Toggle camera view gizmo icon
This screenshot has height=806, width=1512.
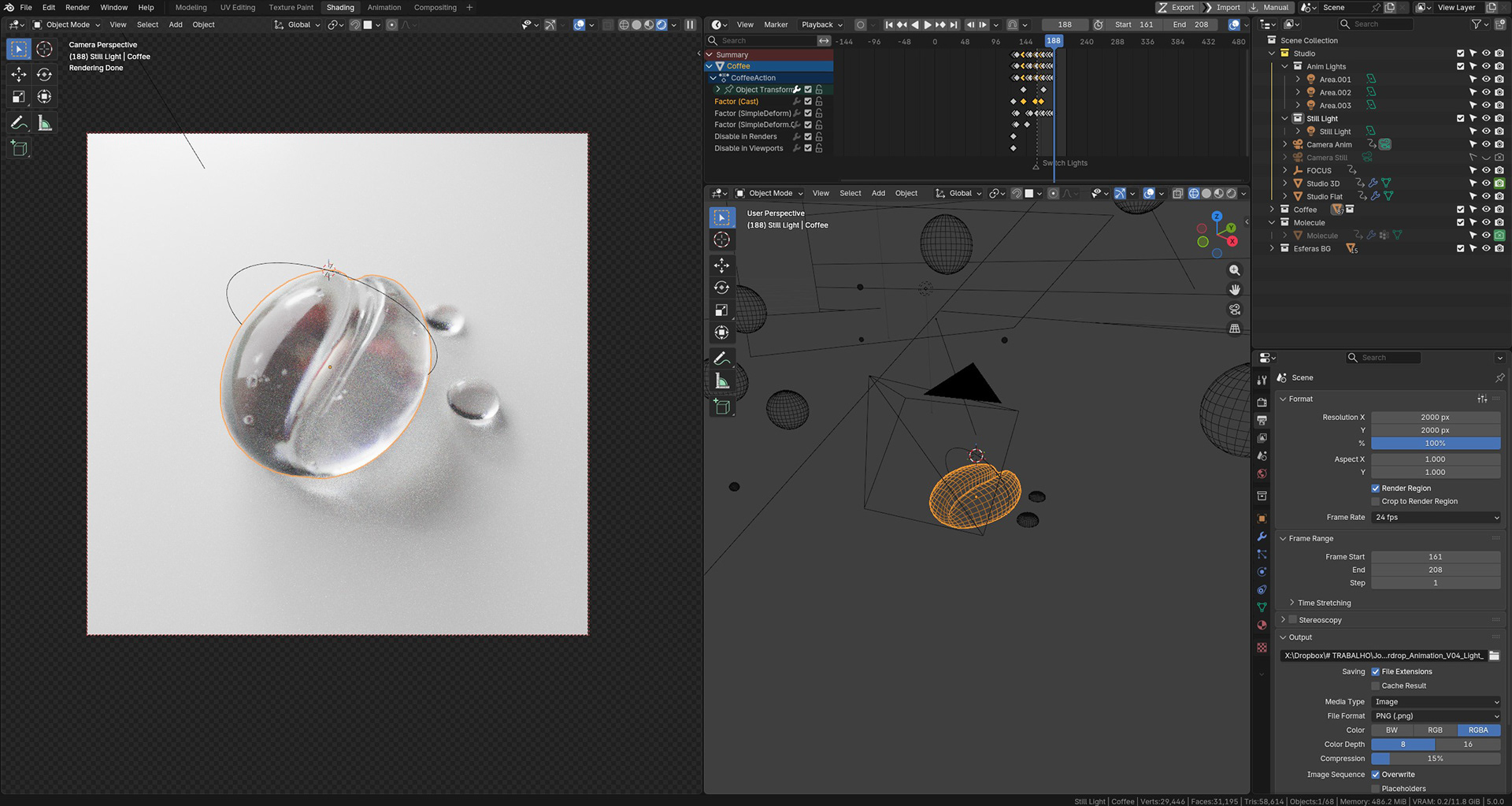tap(1234, 310)
